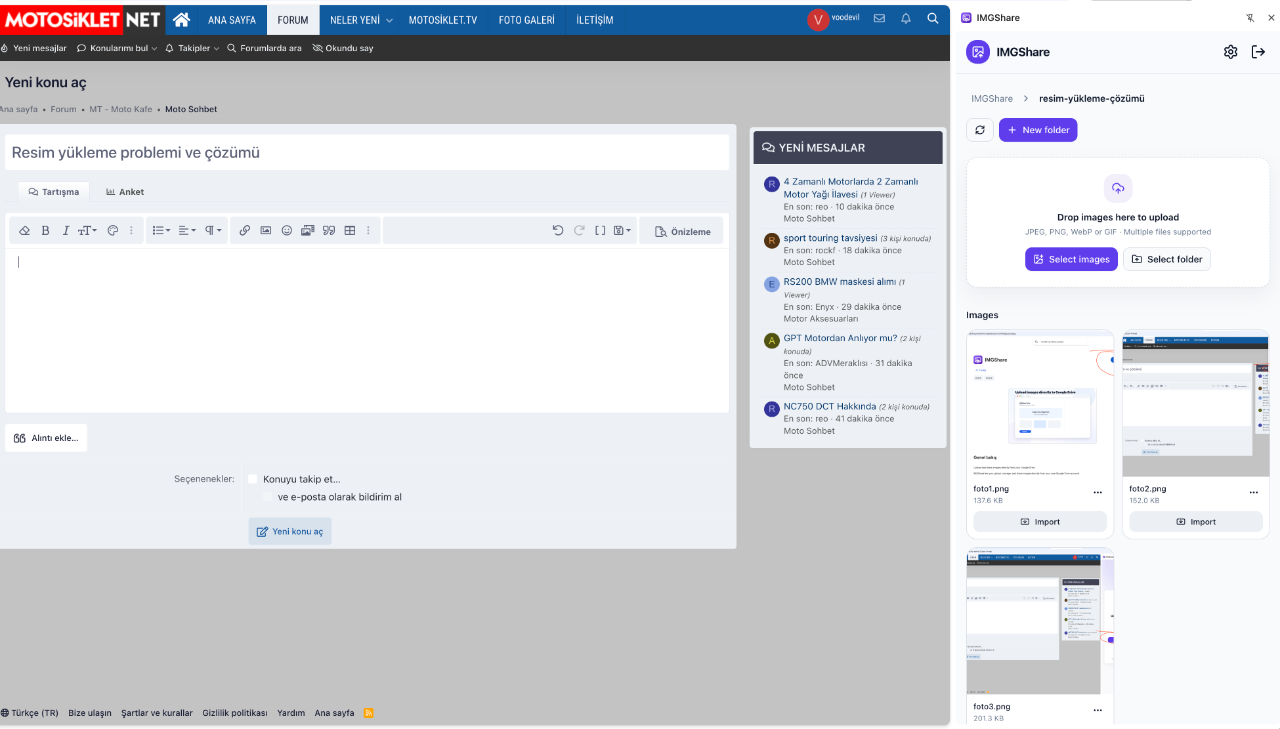This screenshot has width=1280, height=729.
Task: Open foto2.png three-dot options menu
Action: pyautogui.click(x=1253, y=492)
